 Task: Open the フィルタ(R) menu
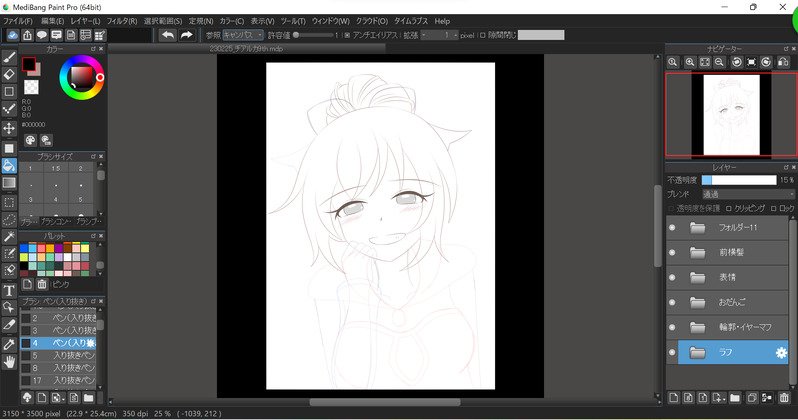(x=122, y=21)
